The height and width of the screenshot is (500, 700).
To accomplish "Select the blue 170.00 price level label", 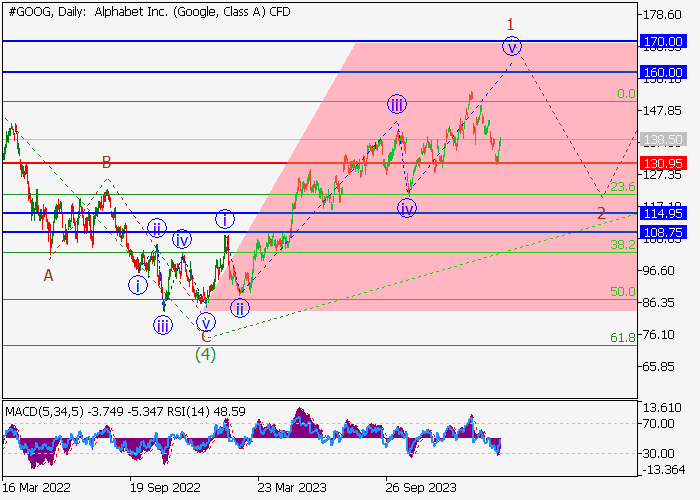I will [x=663, y=42].
